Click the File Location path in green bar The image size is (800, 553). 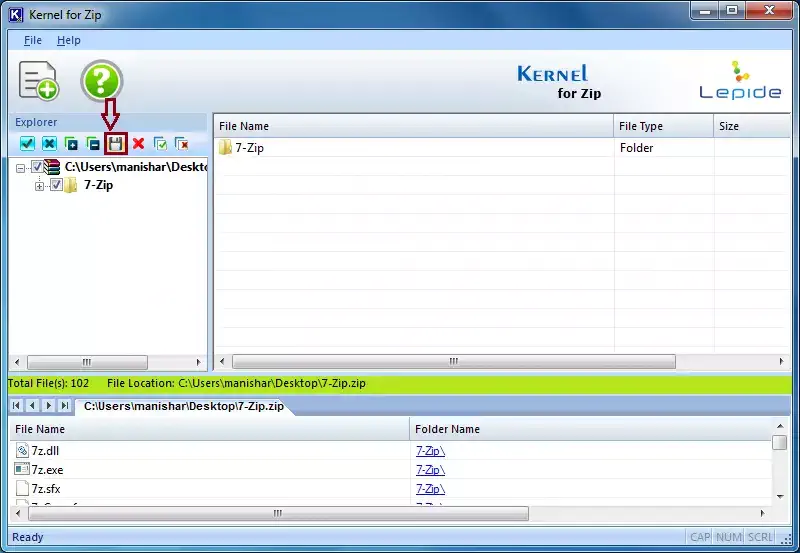pyautogui.click(x=236, y=383)
